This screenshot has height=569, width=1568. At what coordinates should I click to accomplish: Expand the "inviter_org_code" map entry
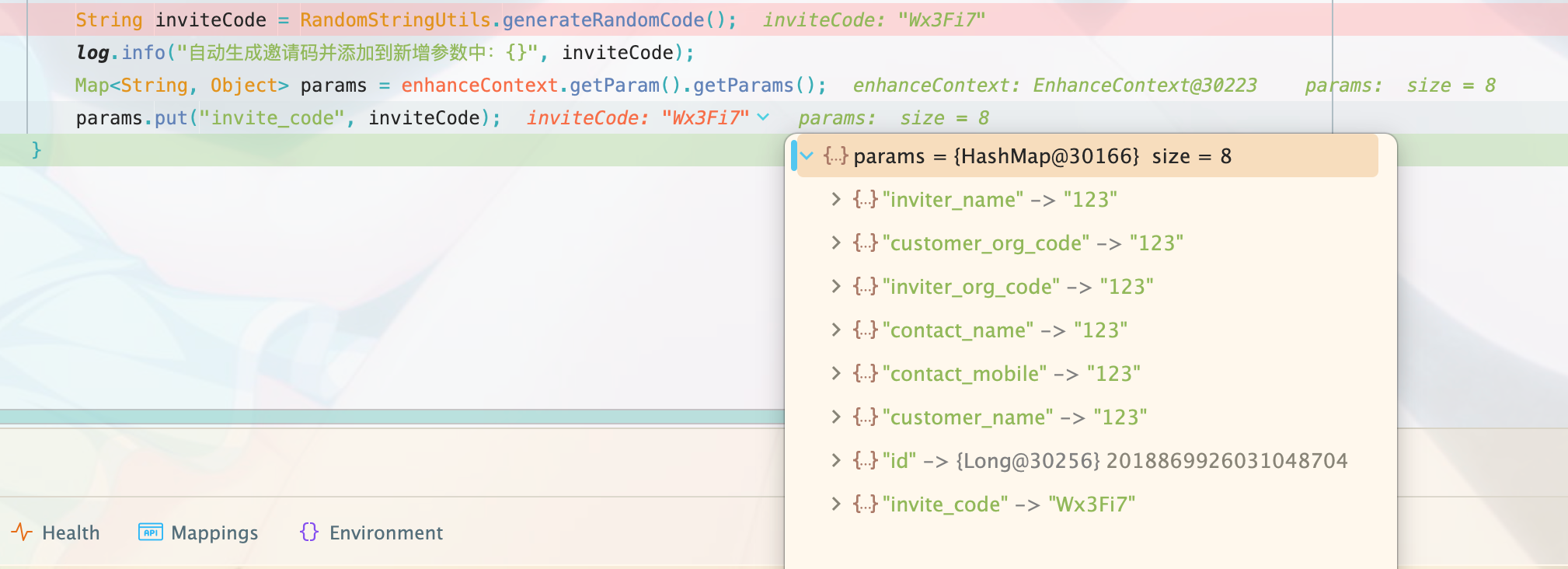tap(836, 287)
